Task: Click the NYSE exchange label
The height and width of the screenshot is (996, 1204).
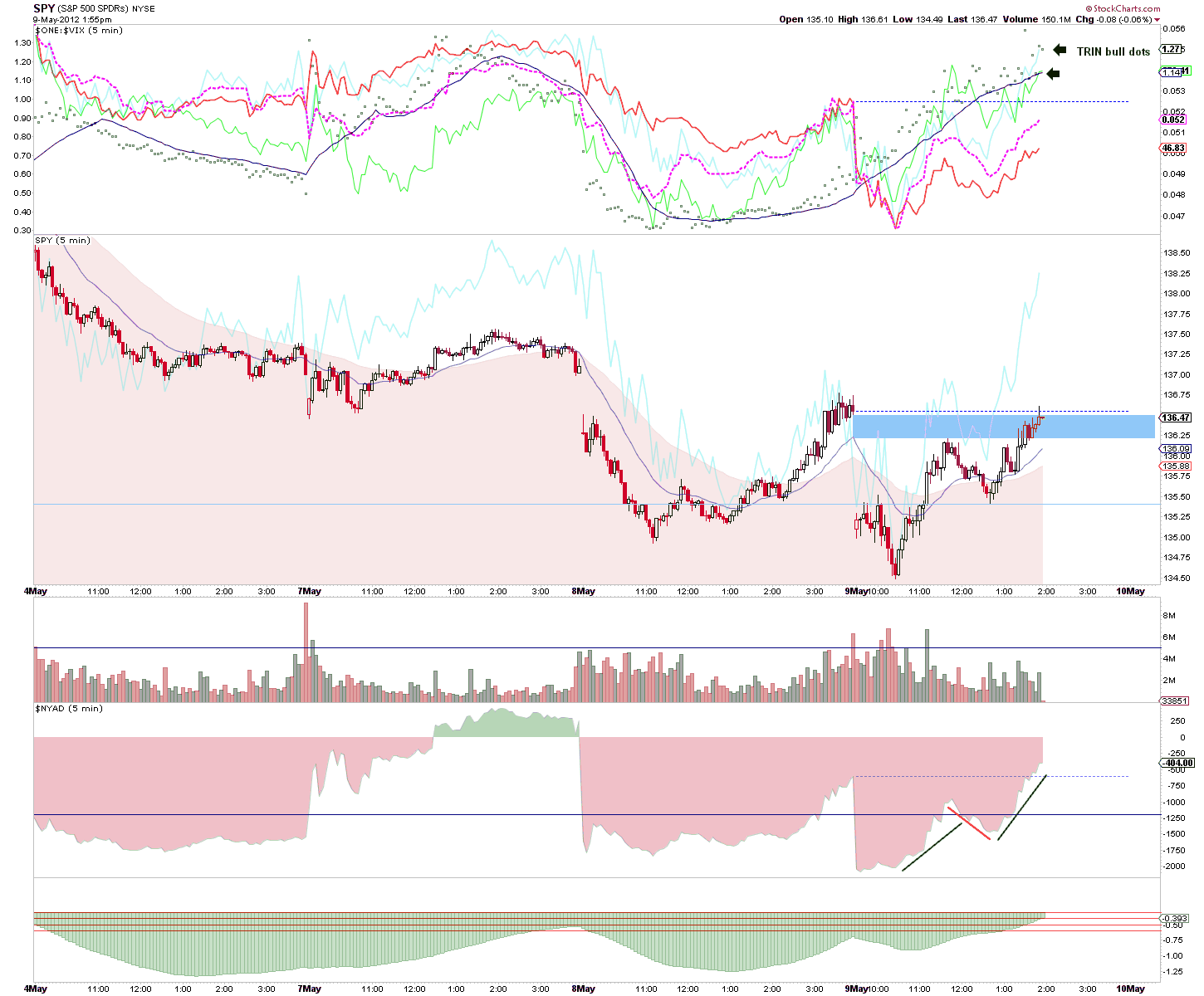Action: (143, 9)
